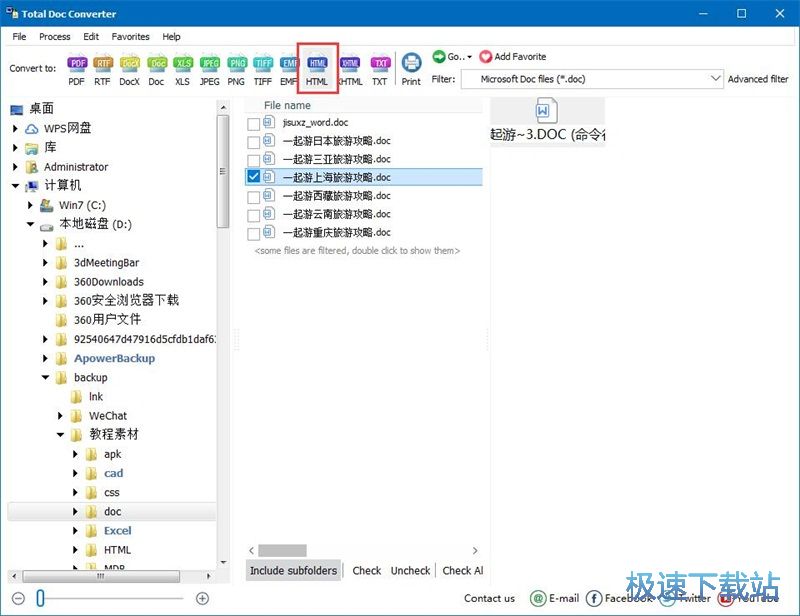The width and height of the screenshot is (800, 616).
Task: Open the Process menu
Action: click(54, 36)
